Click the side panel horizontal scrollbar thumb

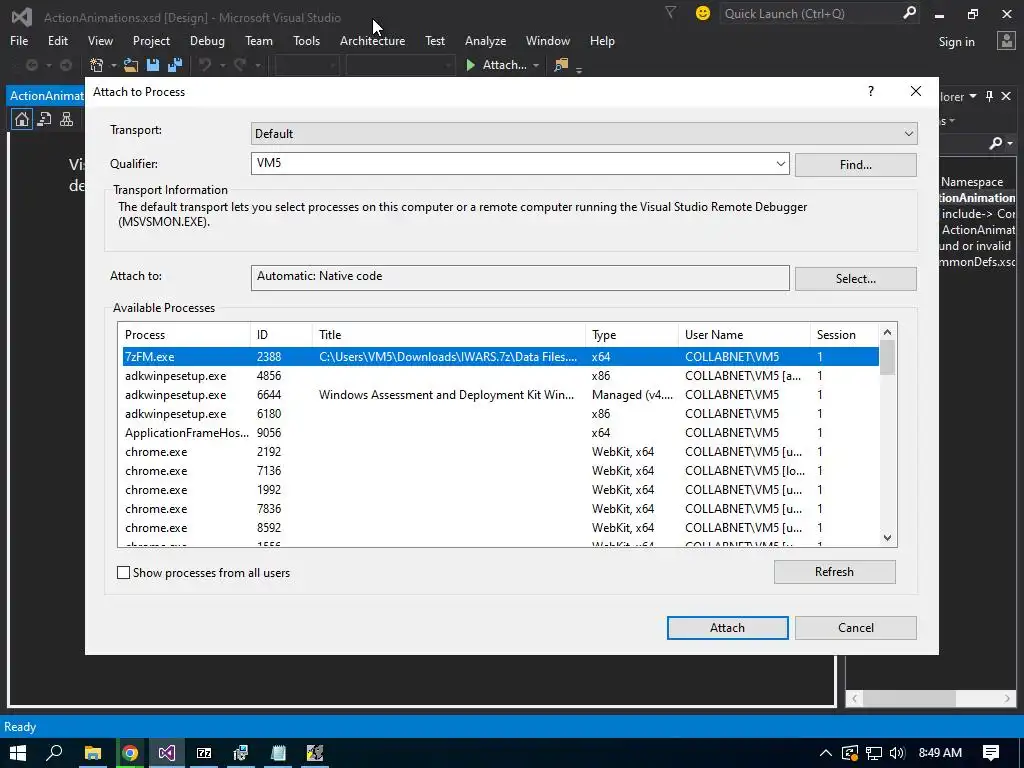click(x=909, y=698)
